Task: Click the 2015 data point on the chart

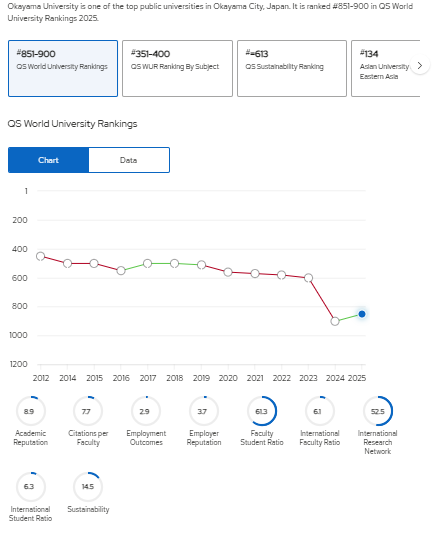Action: tap(94, 263)
